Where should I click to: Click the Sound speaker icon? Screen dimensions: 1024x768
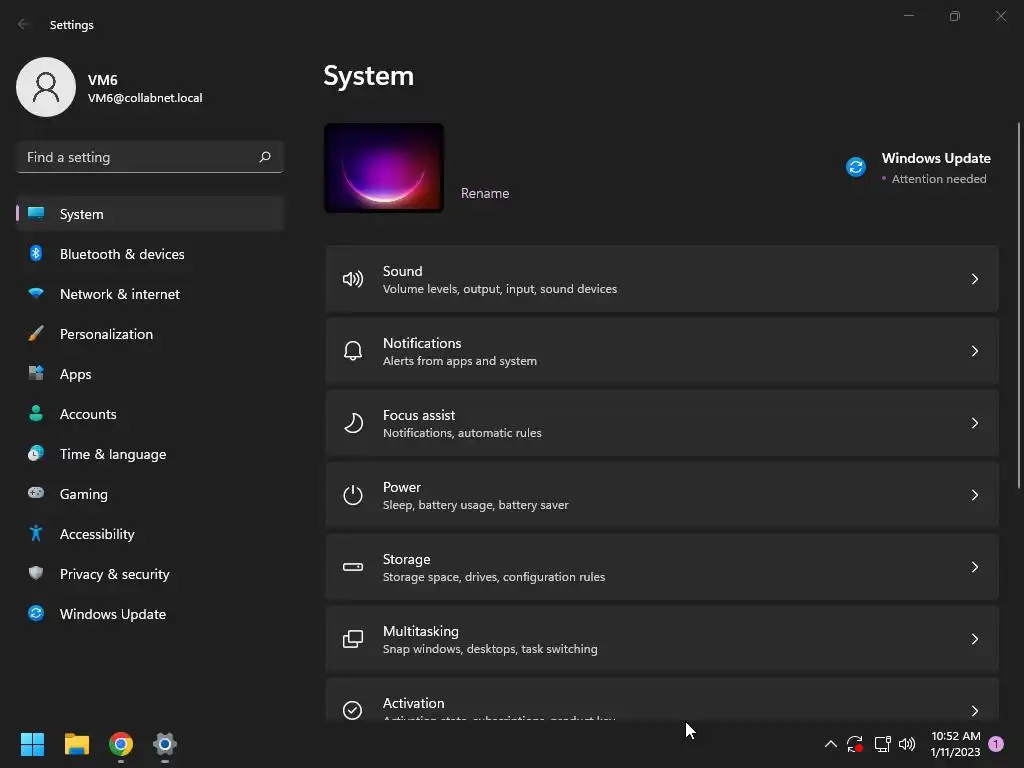click(353, 280)
